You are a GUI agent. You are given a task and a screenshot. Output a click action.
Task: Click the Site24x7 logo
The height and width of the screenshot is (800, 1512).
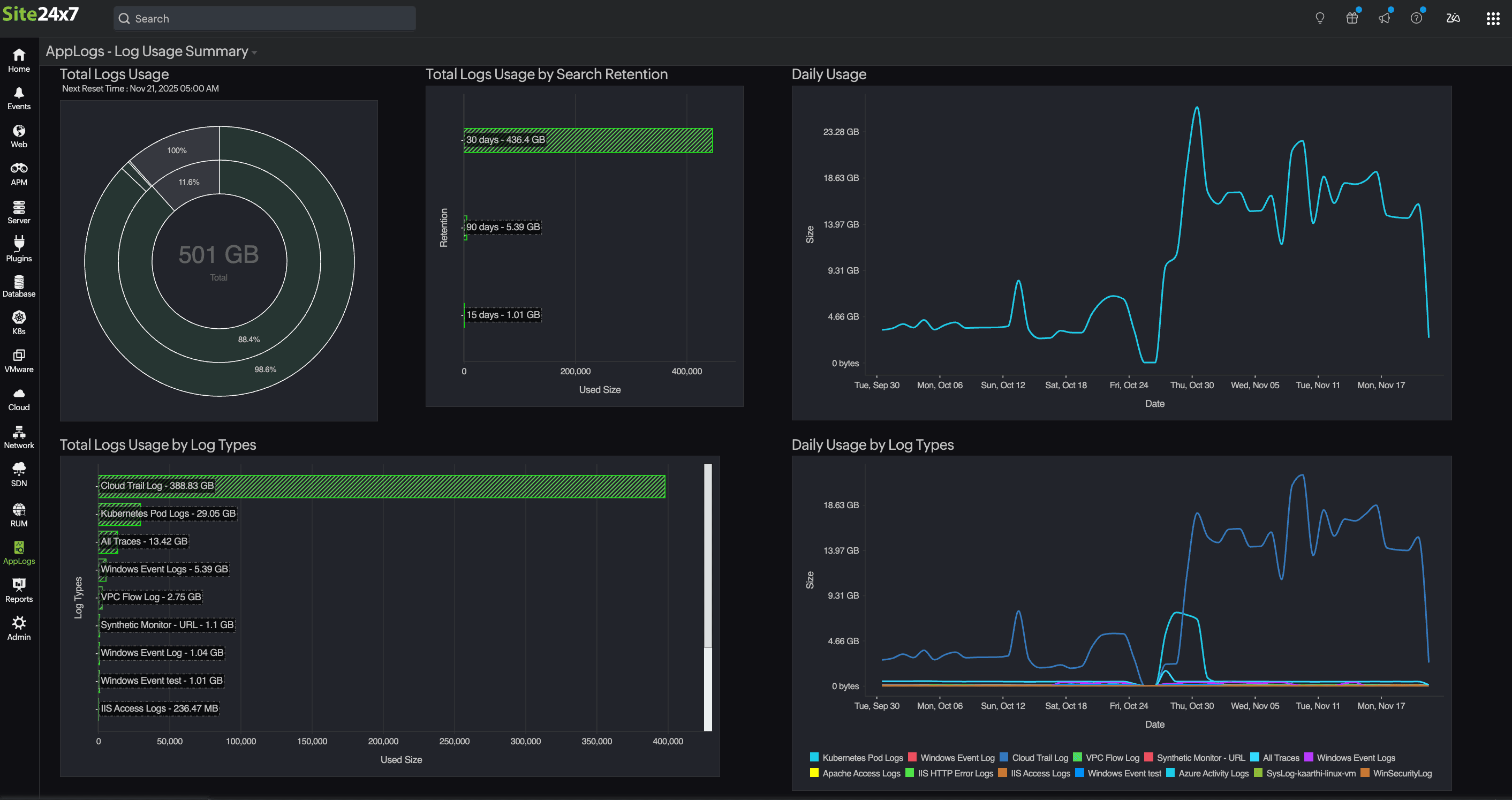41,13
